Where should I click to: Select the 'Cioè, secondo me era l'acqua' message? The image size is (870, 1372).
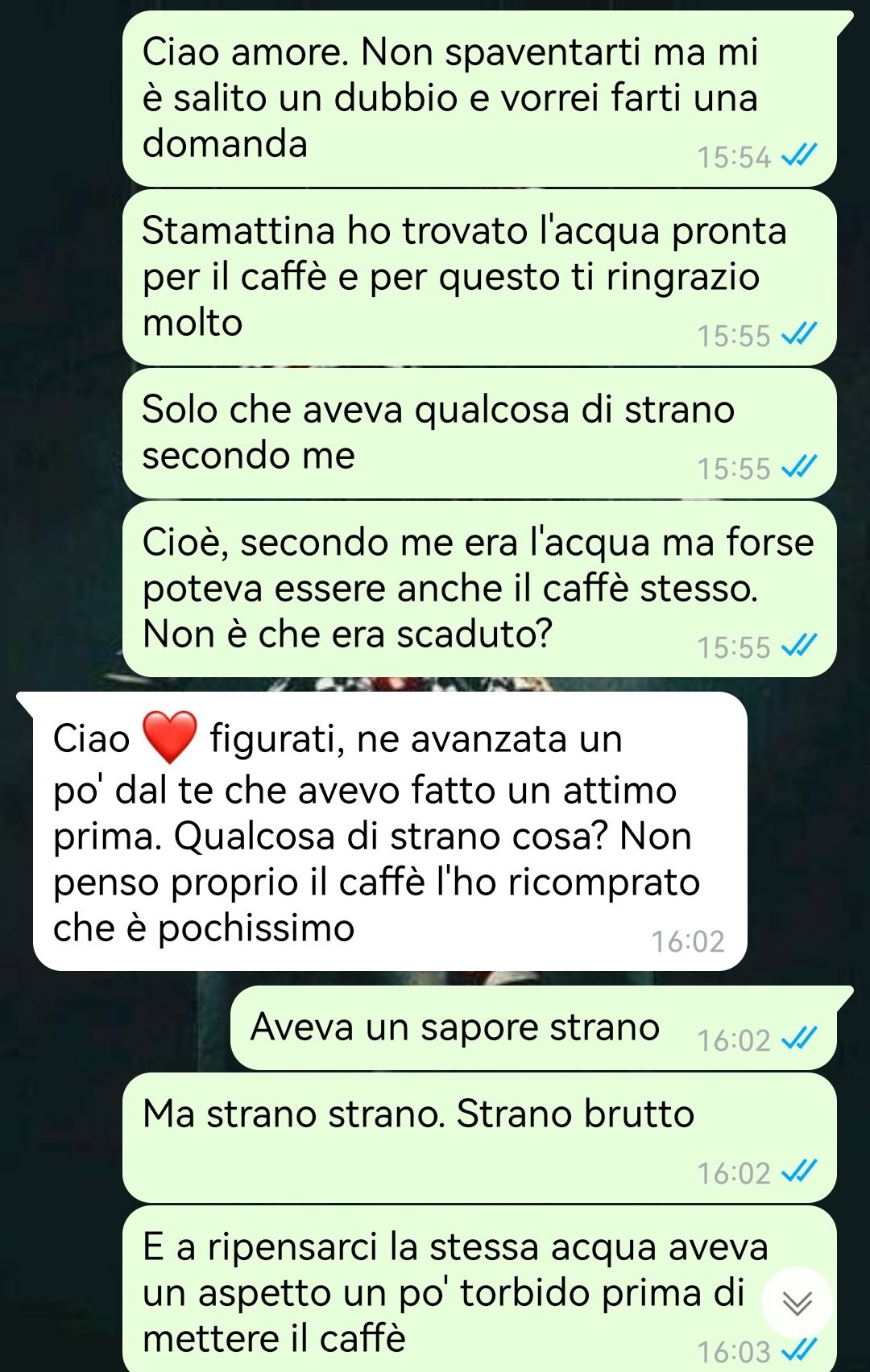[479, 589]
